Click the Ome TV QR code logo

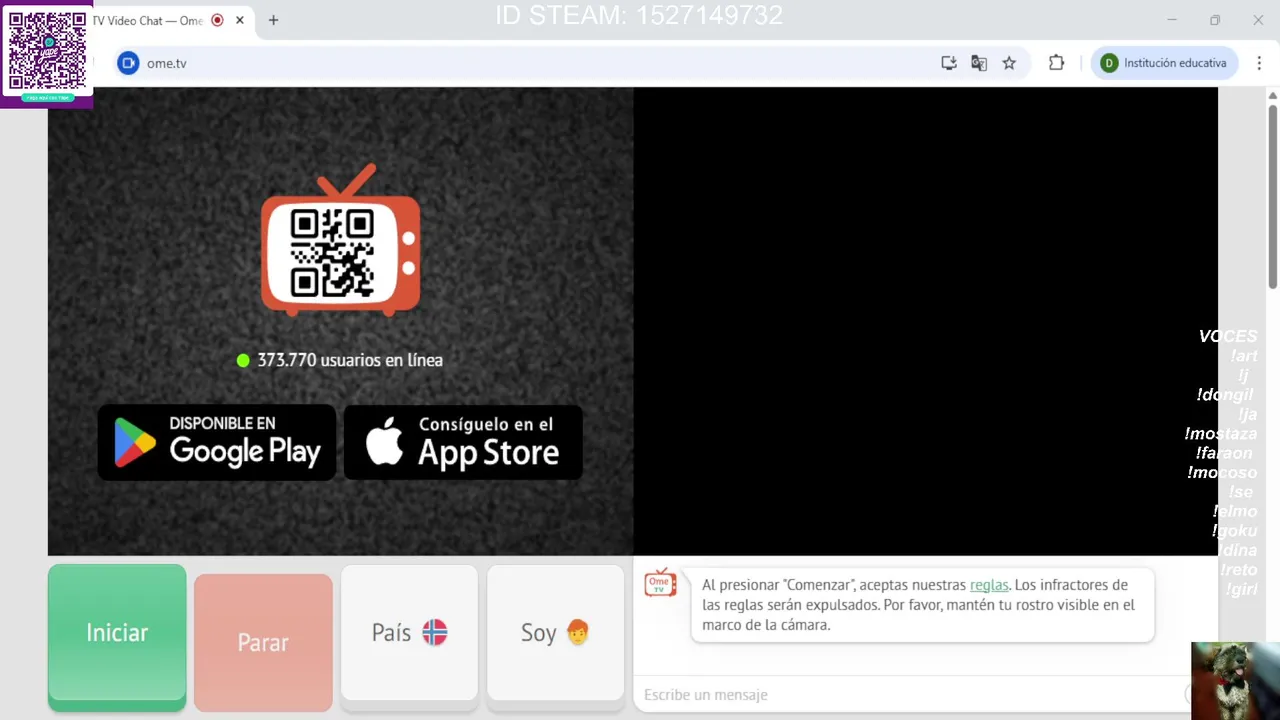(x=341, y=241)
